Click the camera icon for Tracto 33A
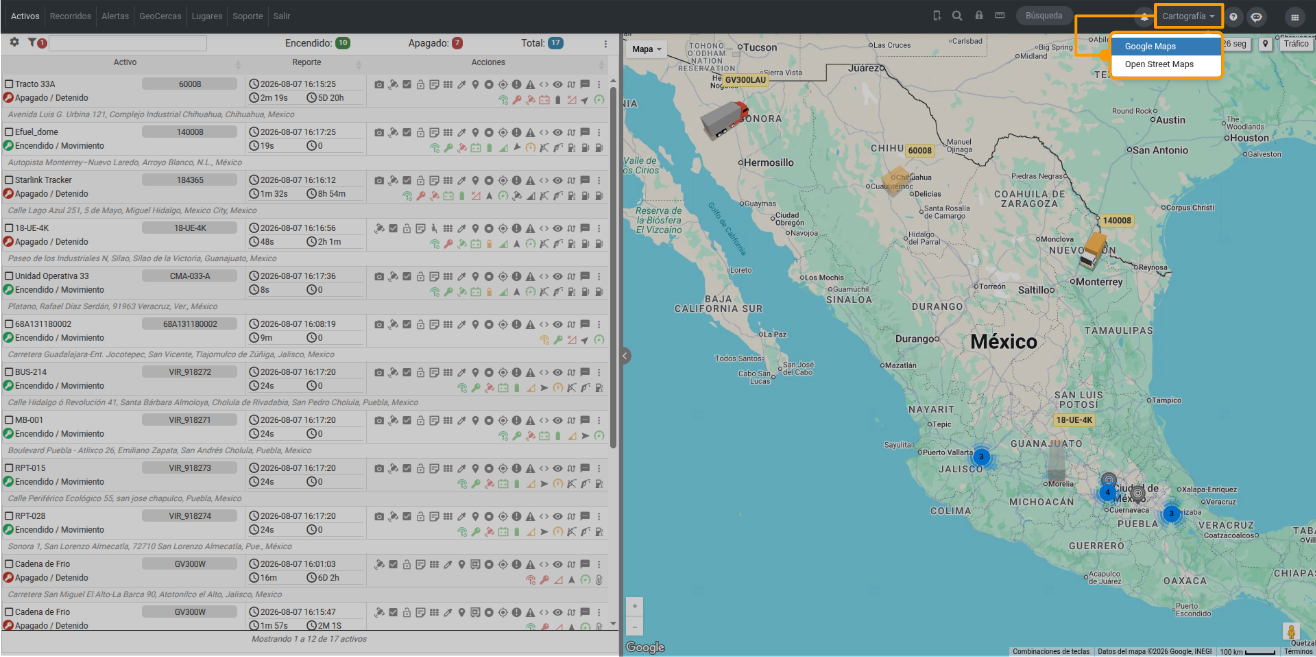 (x=379, y=85)
